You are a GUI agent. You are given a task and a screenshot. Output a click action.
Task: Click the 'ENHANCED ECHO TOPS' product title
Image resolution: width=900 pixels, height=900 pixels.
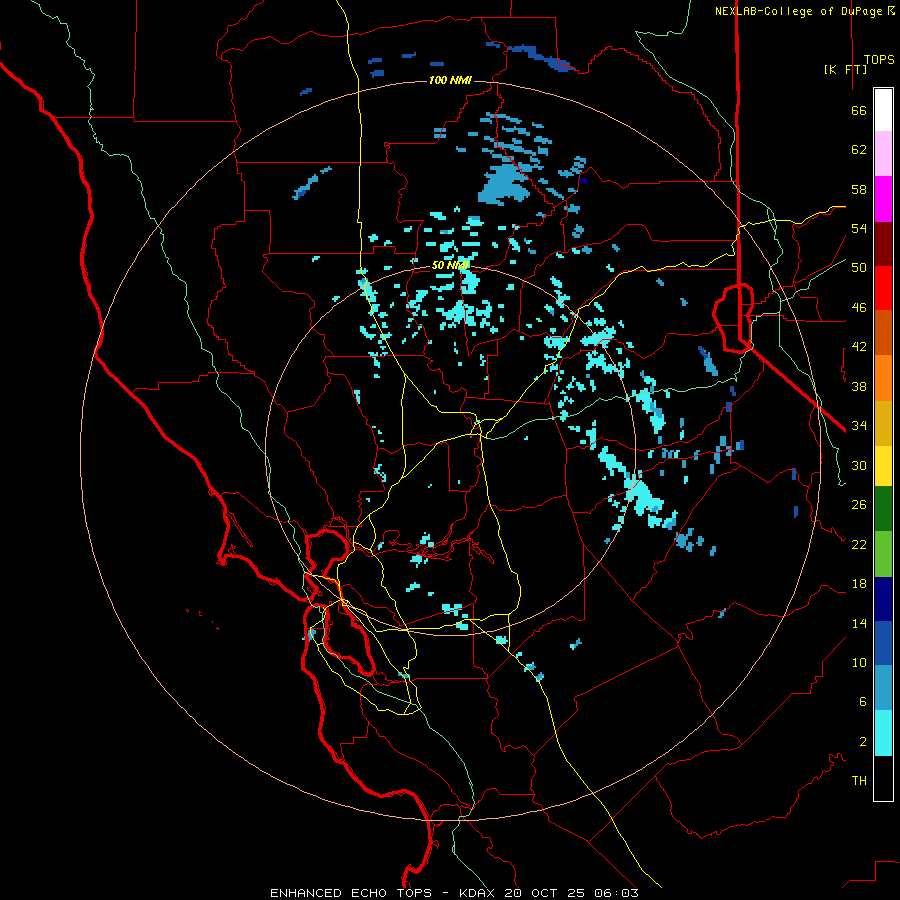click(351, 893)
